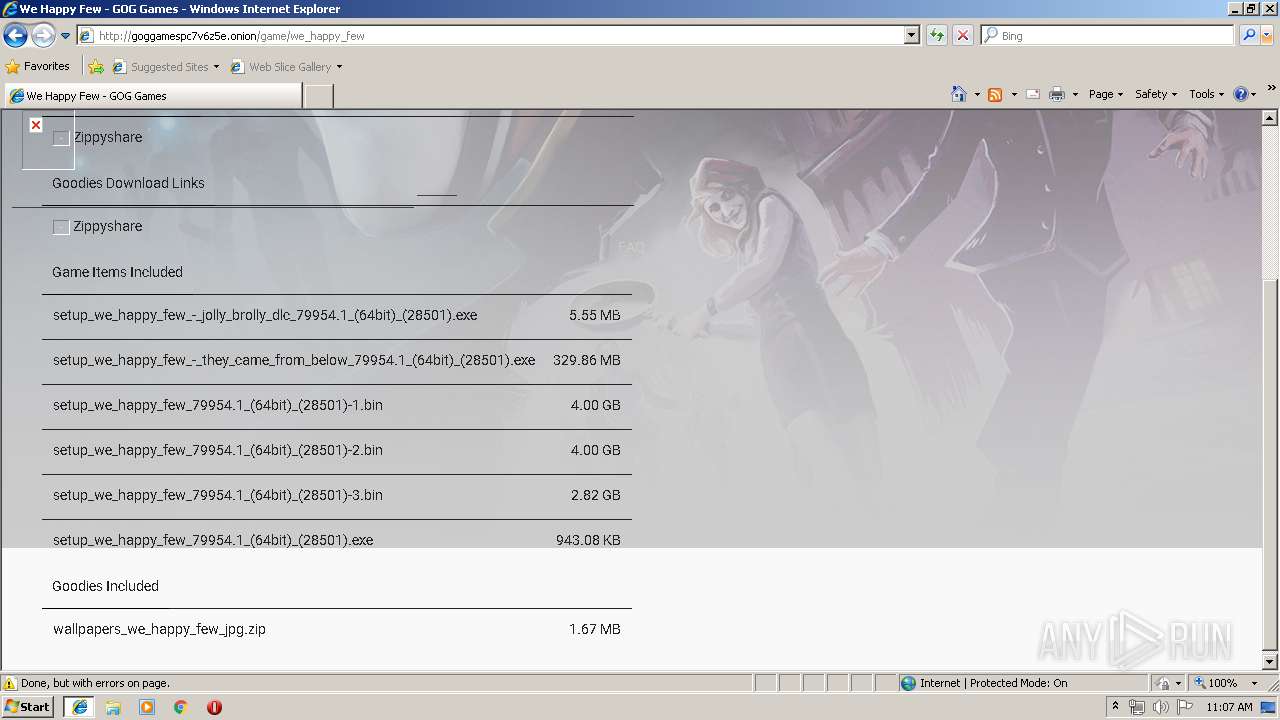Image resolution: width=1280 pixels, height=720 pixels.
Task: Click the wallpapers_we_happy_few_jpg.zip file name
Action: [x=159, y=630]
